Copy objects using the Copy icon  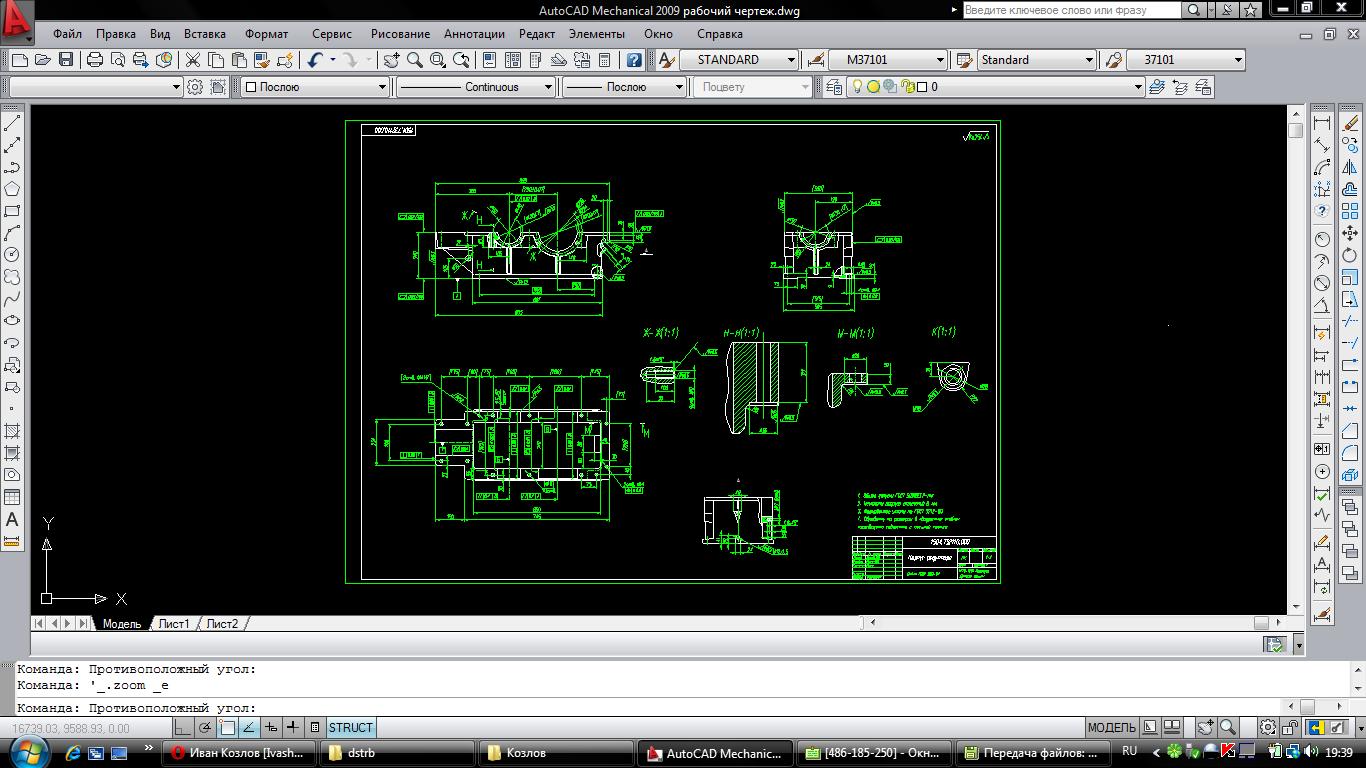[216, 60]
